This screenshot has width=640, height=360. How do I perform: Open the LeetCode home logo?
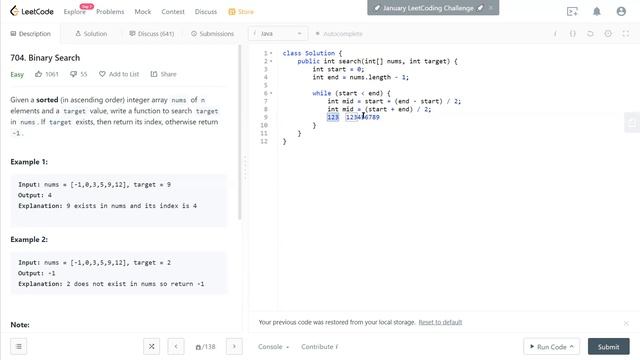[x=32, y=11]
